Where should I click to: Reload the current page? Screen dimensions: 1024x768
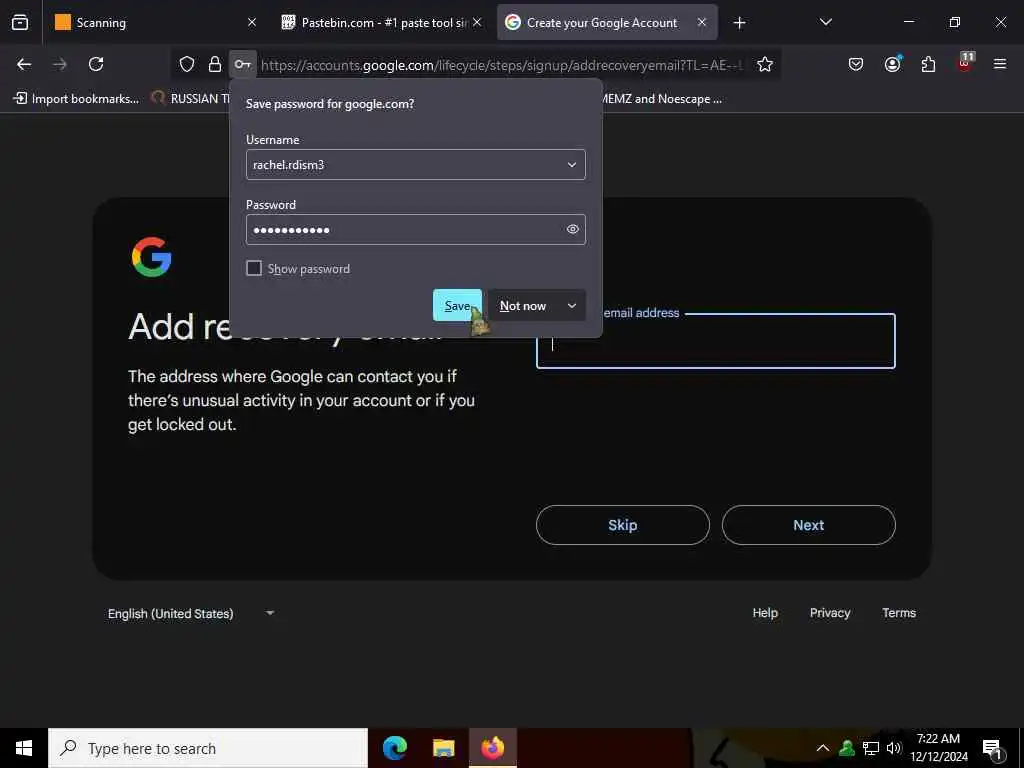click(x=96, y=64)
